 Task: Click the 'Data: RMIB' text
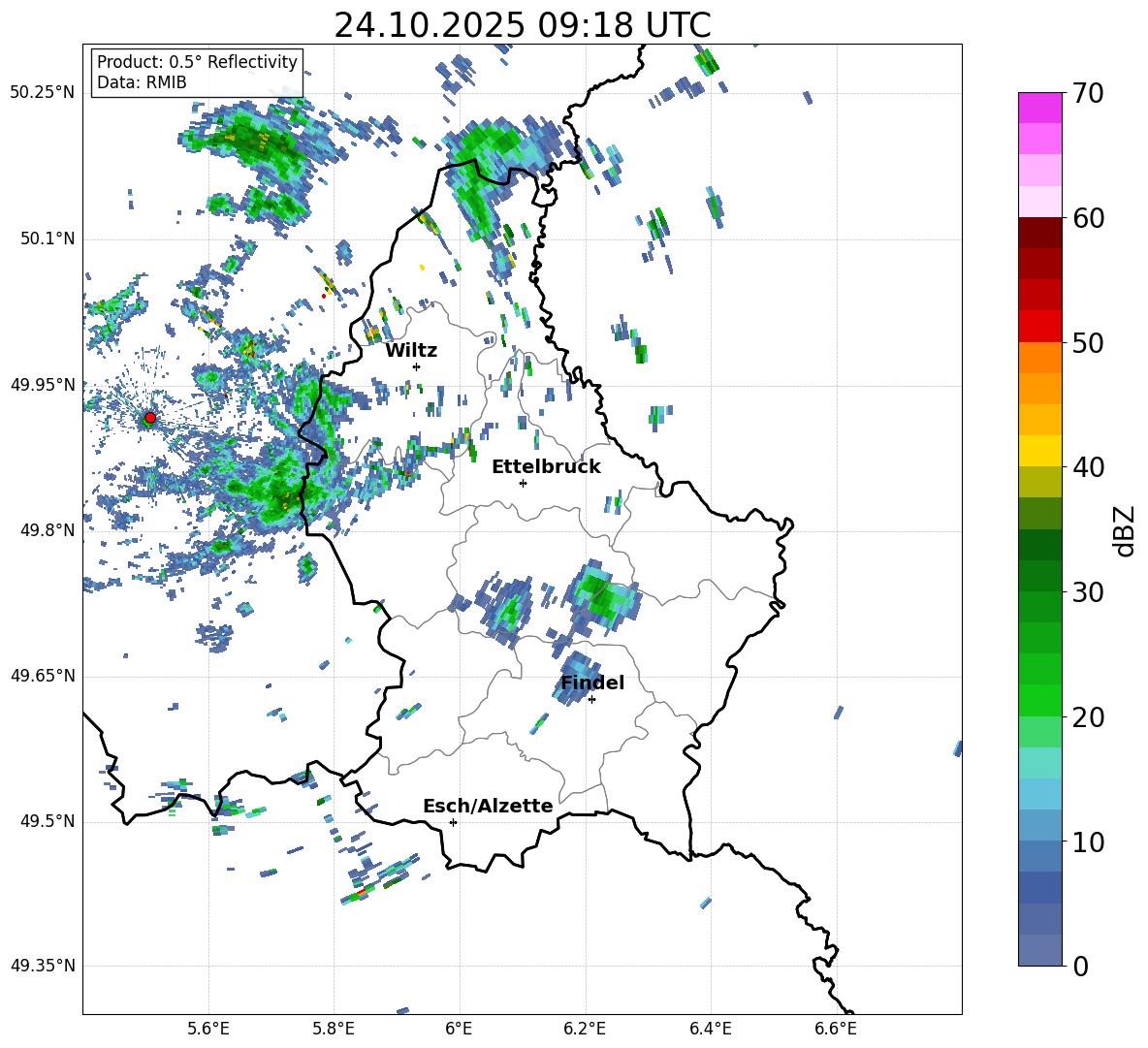coord(142,82)
